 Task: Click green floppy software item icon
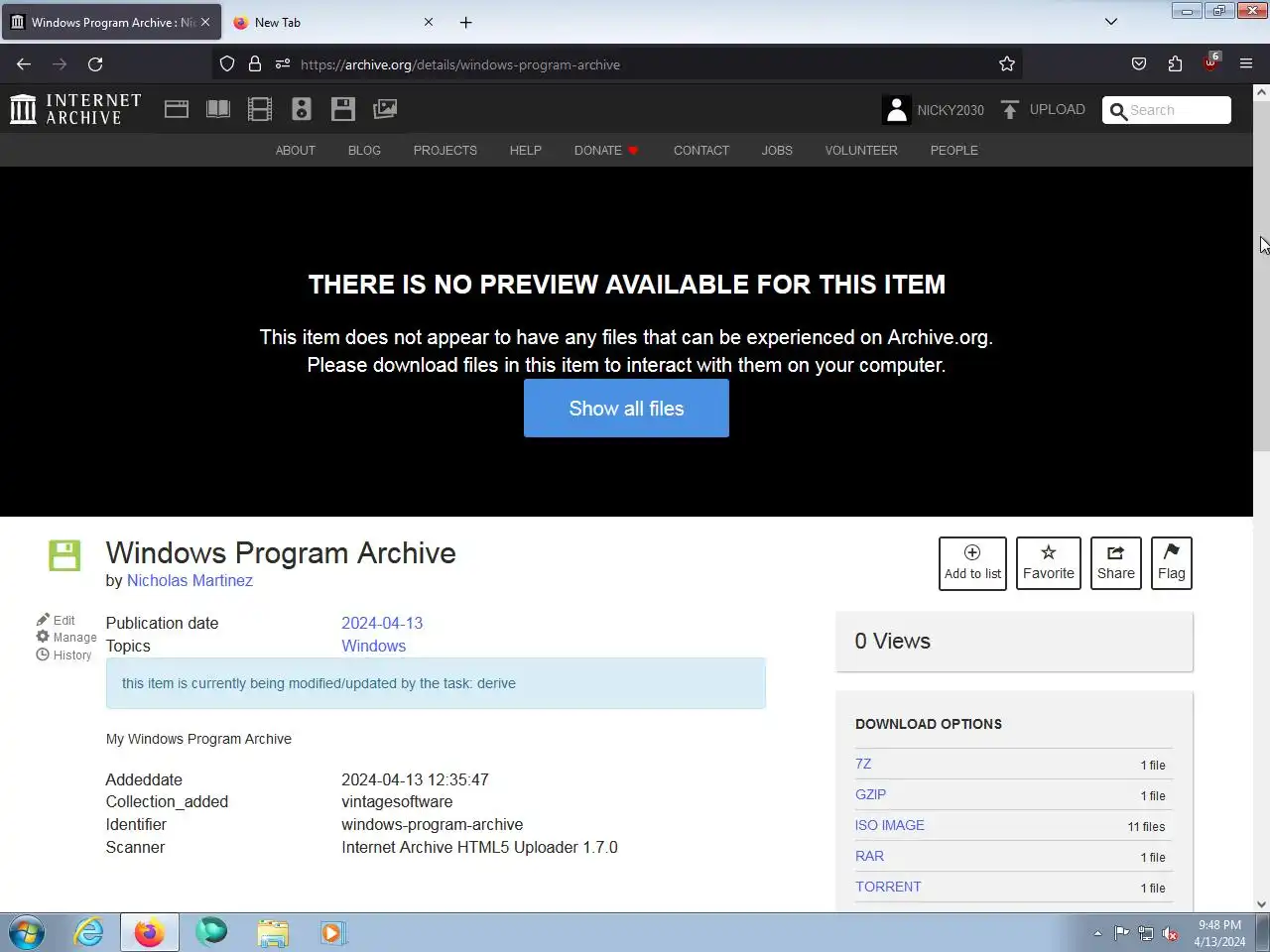[64, 555]
